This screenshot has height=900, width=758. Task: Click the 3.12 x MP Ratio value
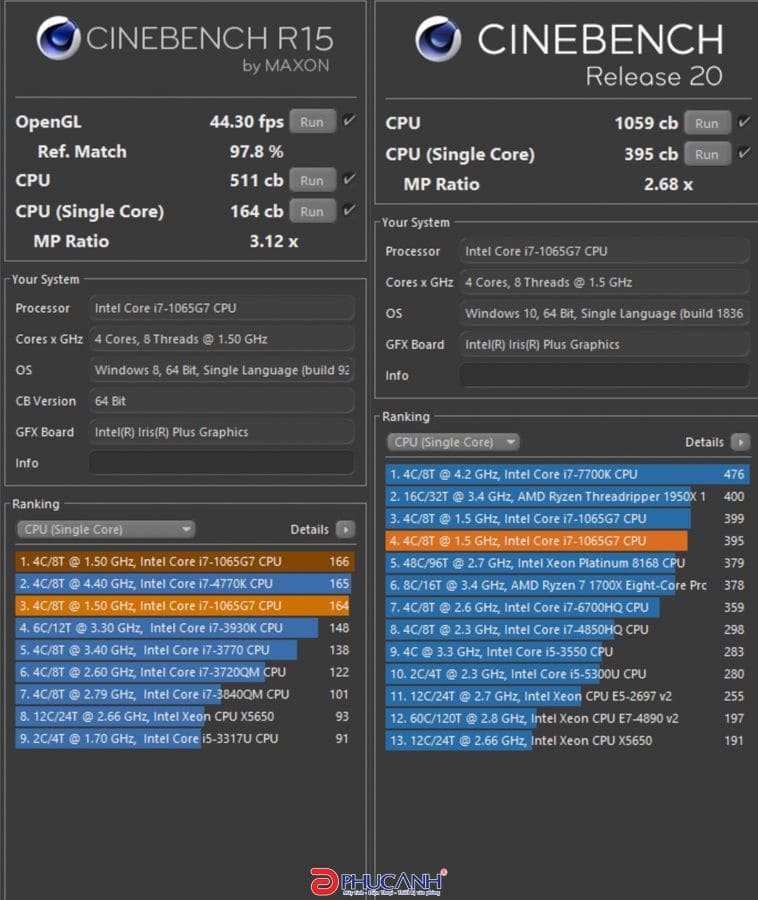click(274, 241)
